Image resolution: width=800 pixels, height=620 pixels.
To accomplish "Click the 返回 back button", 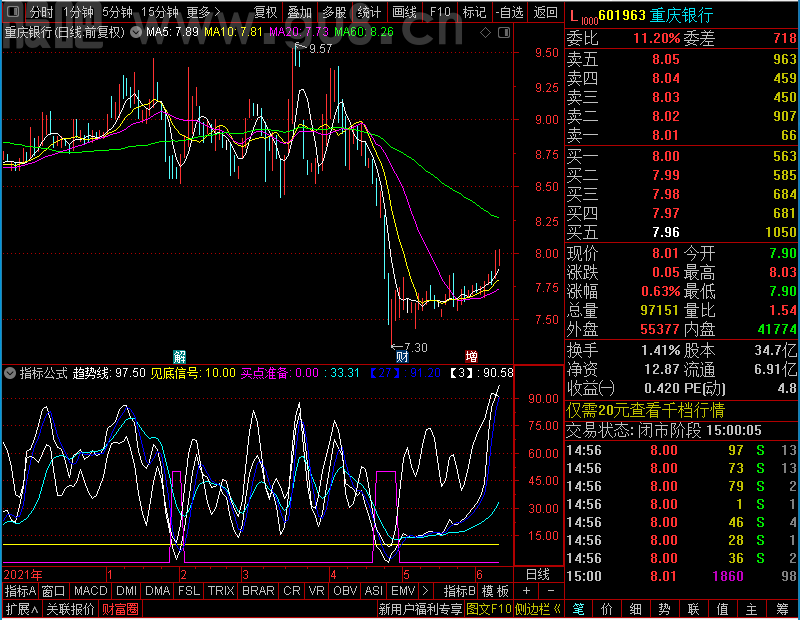I will 545,12.
